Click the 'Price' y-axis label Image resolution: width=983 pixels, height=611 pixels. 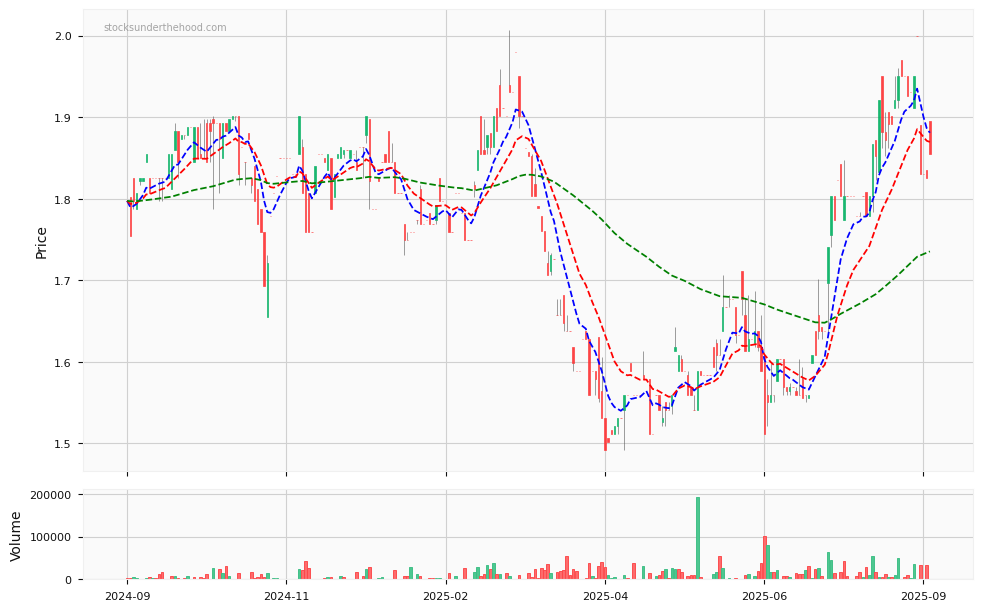[x=41, y=243]
